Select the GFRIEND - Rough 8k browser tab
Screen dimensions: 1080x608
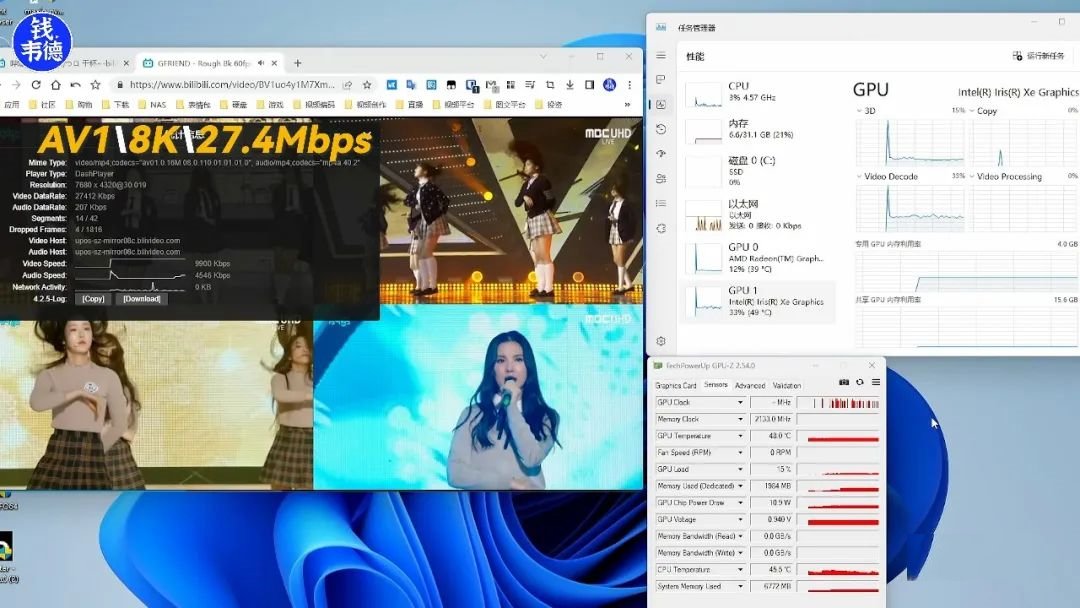(x=209, y=63)
